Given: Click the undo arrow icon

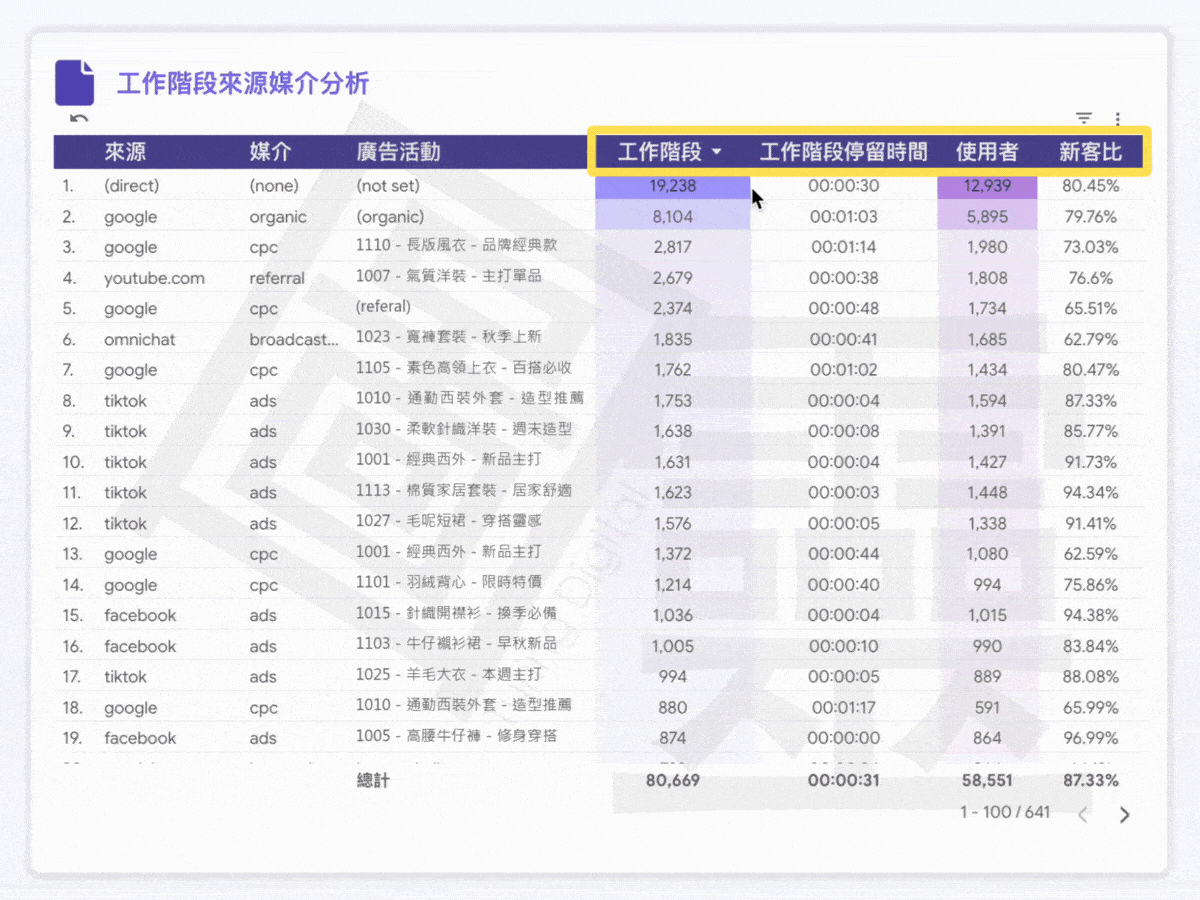Looking at the screenshot, I should [x=79, y=119].
